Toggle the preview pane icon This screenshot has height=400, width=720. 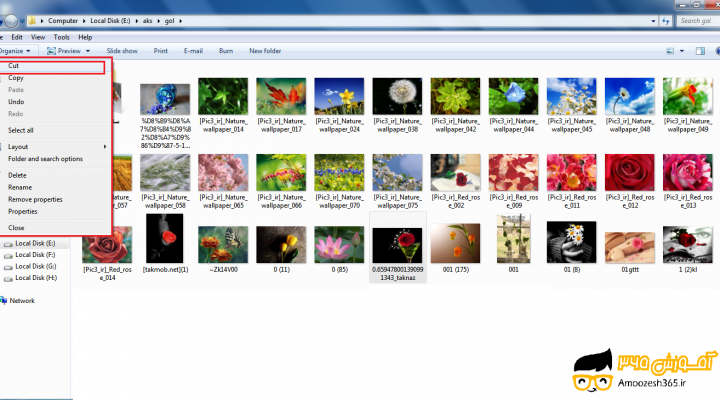[x=700, y=51]
